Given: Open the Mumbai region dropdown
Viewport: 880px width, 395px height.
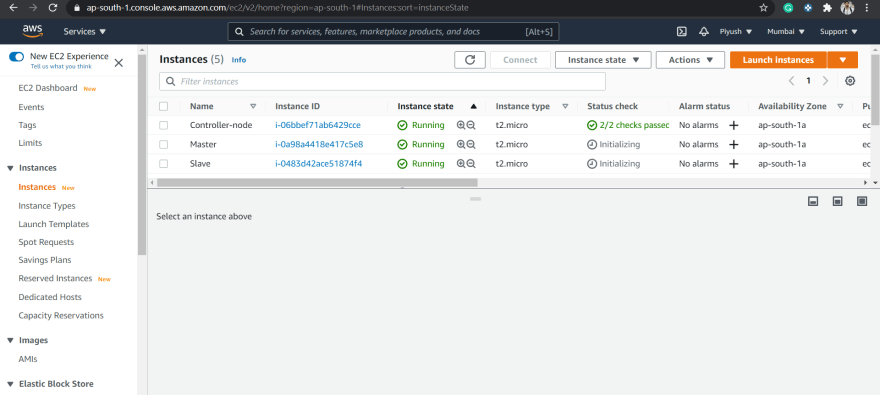Looking at the screenshot, I should pos(786,31).
